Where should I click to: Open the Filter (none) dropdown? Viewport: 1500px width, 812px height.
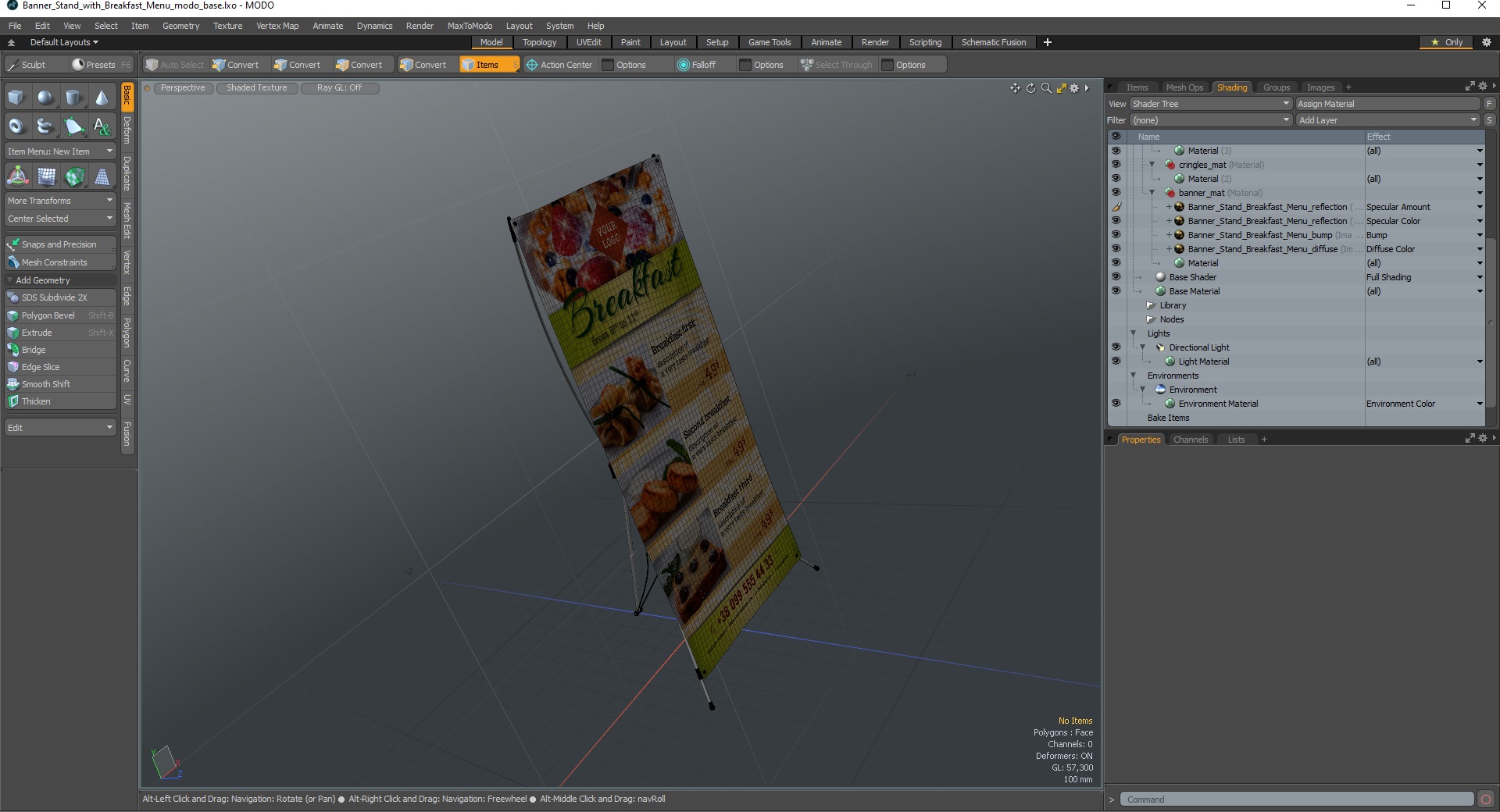[x=1210, y=120]
